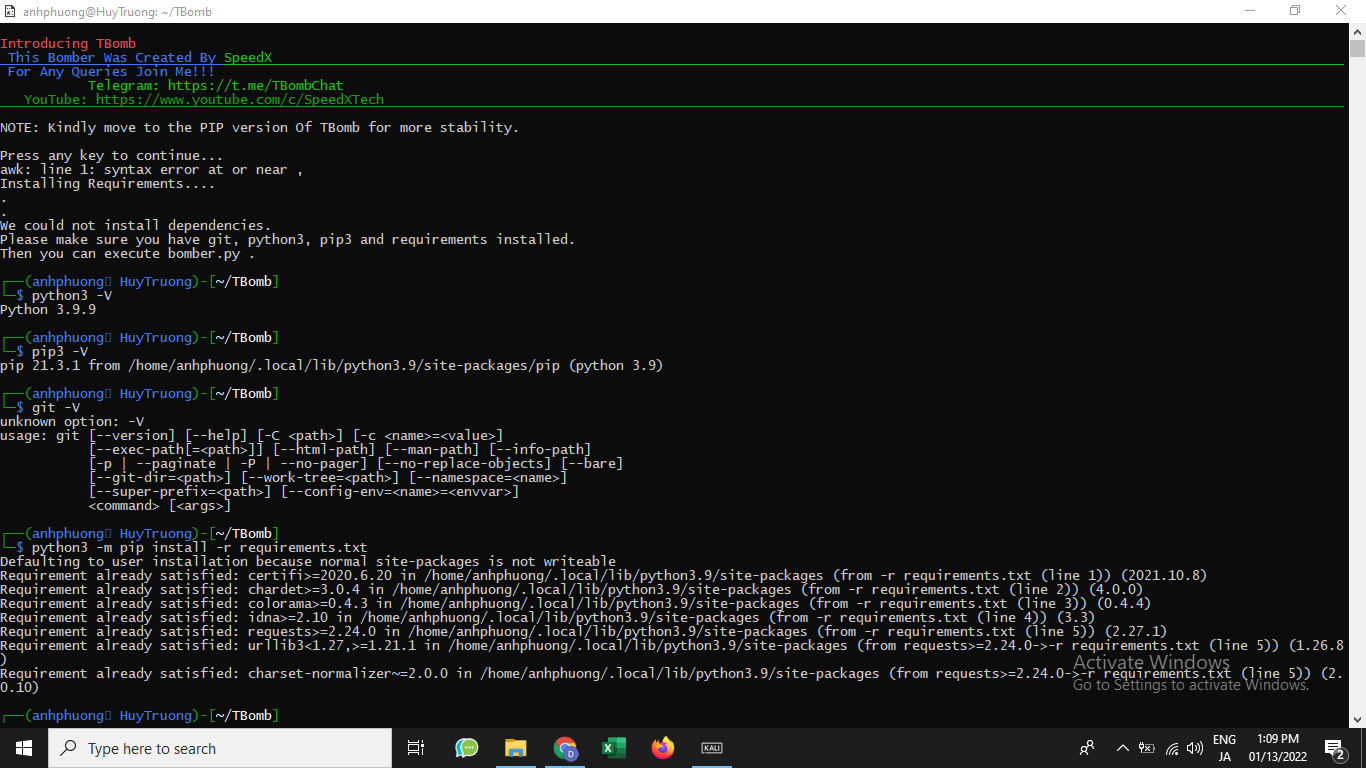Click the Telegram link t.me/TBombChat
The width and height of the screenshot is (1366, 768).
pyautogui.click(x=255, y=85)
